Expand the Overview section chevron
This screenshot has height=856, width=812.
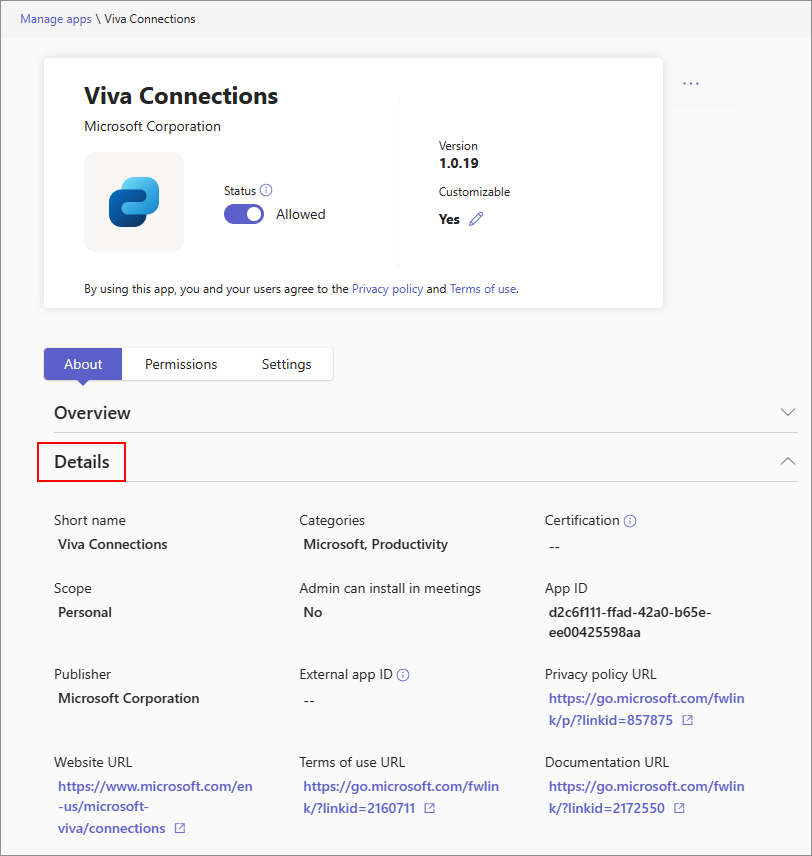tap(788, 412)
